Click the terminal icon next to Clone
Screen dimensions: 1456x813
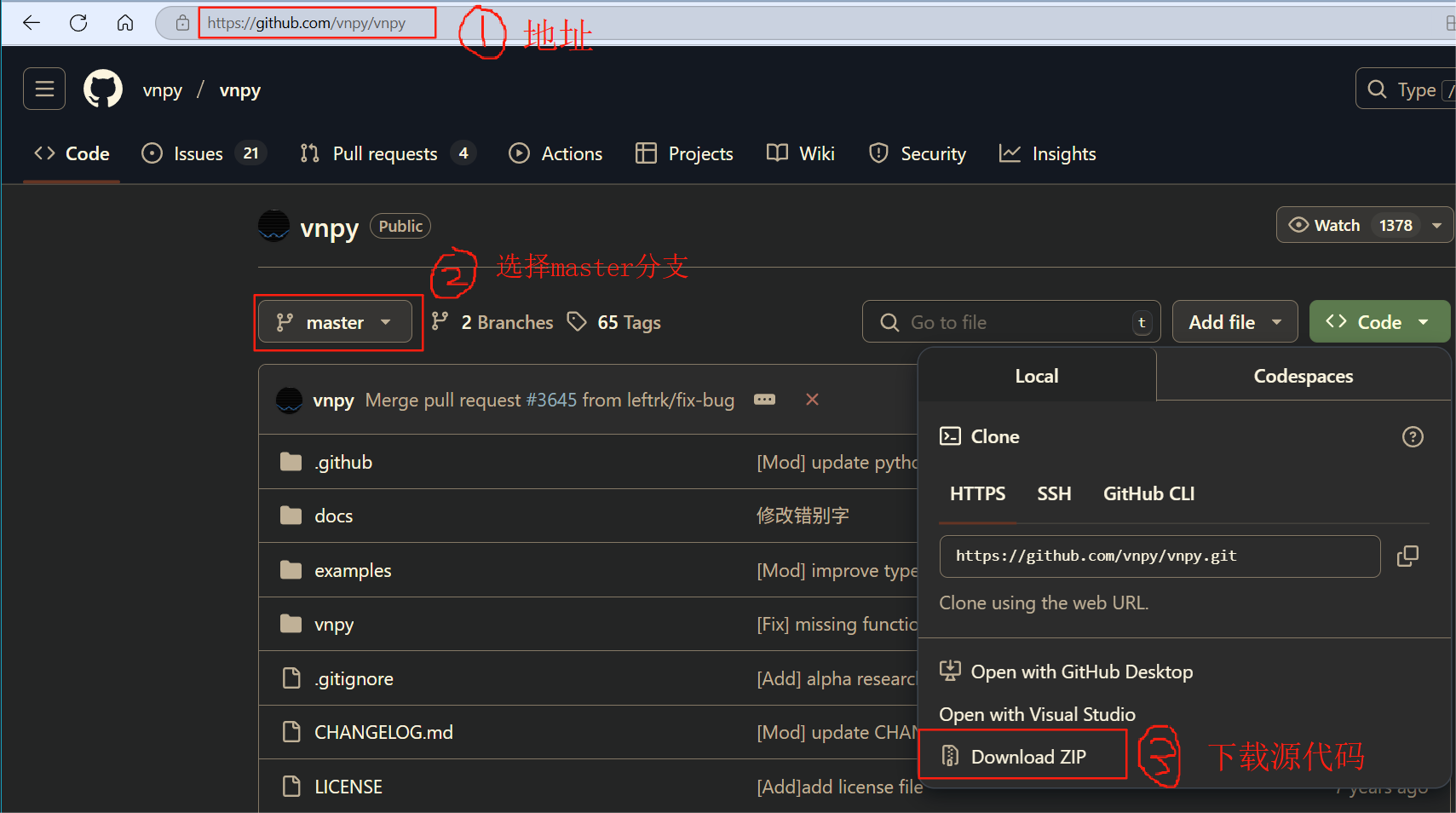tap(950, 436)
